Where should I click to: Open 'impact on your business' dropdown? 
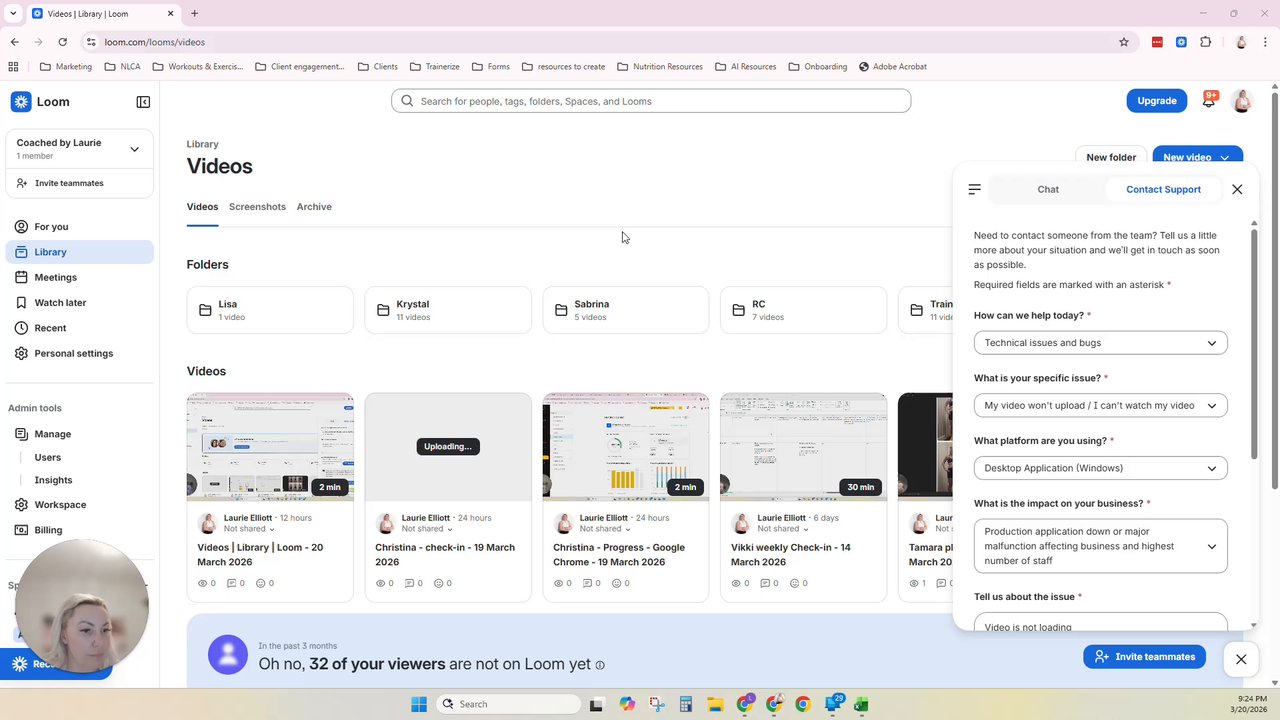click(1100, 546)
